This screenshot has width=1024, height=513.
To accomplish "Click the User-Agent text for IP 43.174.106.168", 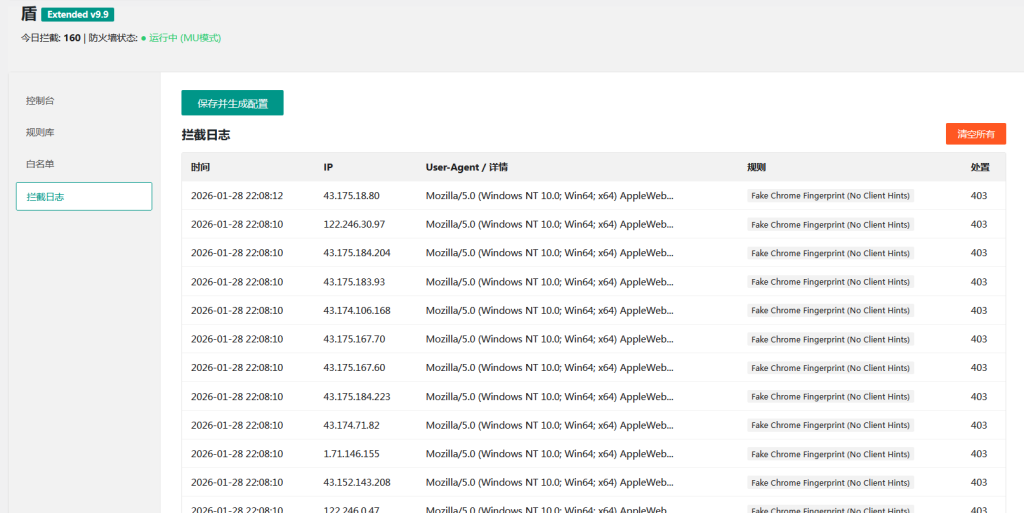I will 549,311.
